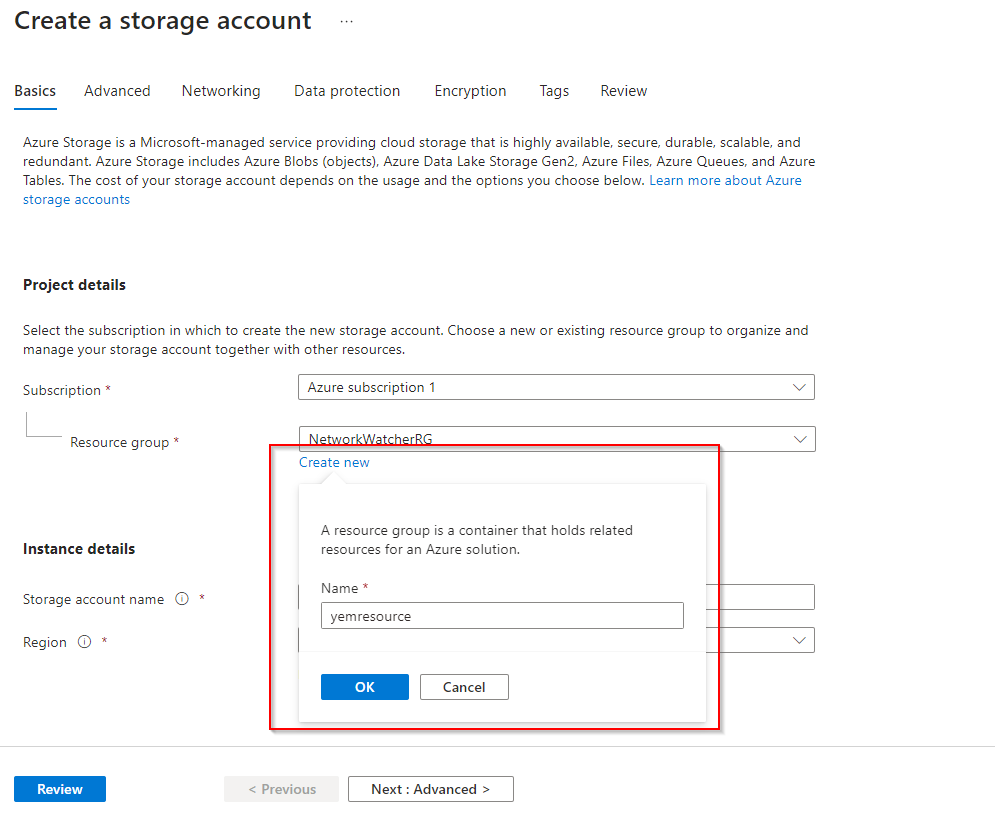Image resolution: width=995 pixels, height=824 pixels.
Task: Click the info icon next to Storage account name
Action: 182,599
